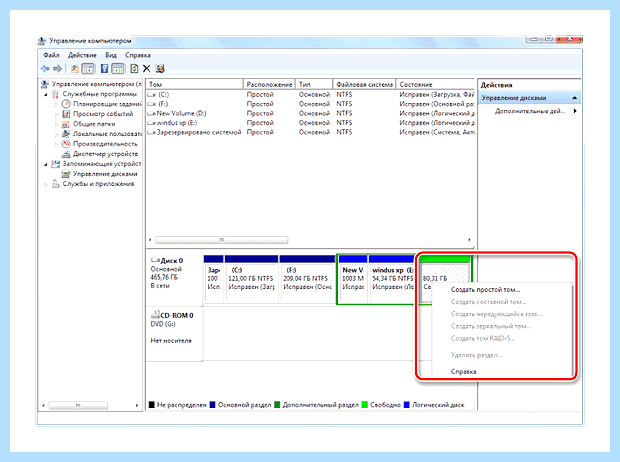620x462 pixels.
Task: Click the Управление дисками tree icon
Action: coord(66,174)
